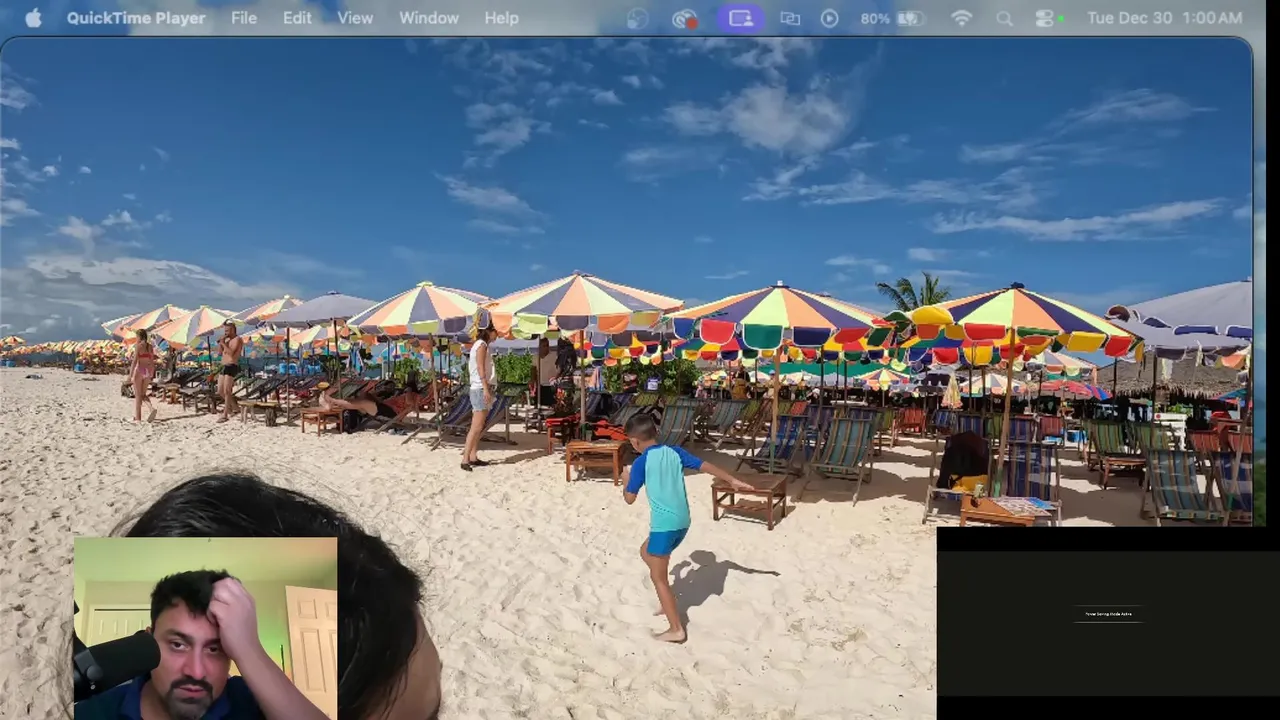Open the Edit menu
The width and height of the screenshot is (1280, 720).
(297, 18)
